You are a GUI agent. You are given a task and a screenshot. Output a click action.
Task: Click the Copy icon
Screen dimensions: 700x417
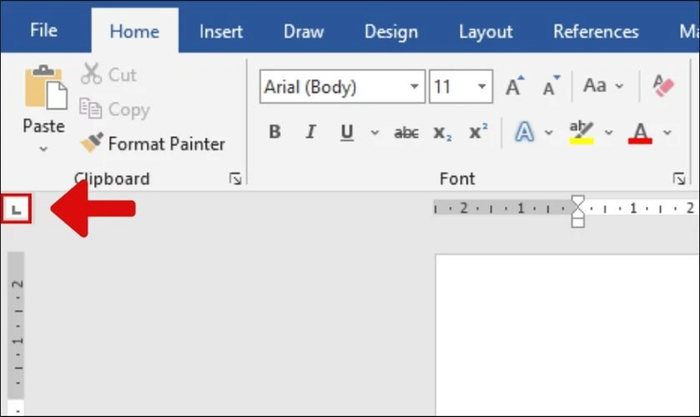(x=91, y=108)
